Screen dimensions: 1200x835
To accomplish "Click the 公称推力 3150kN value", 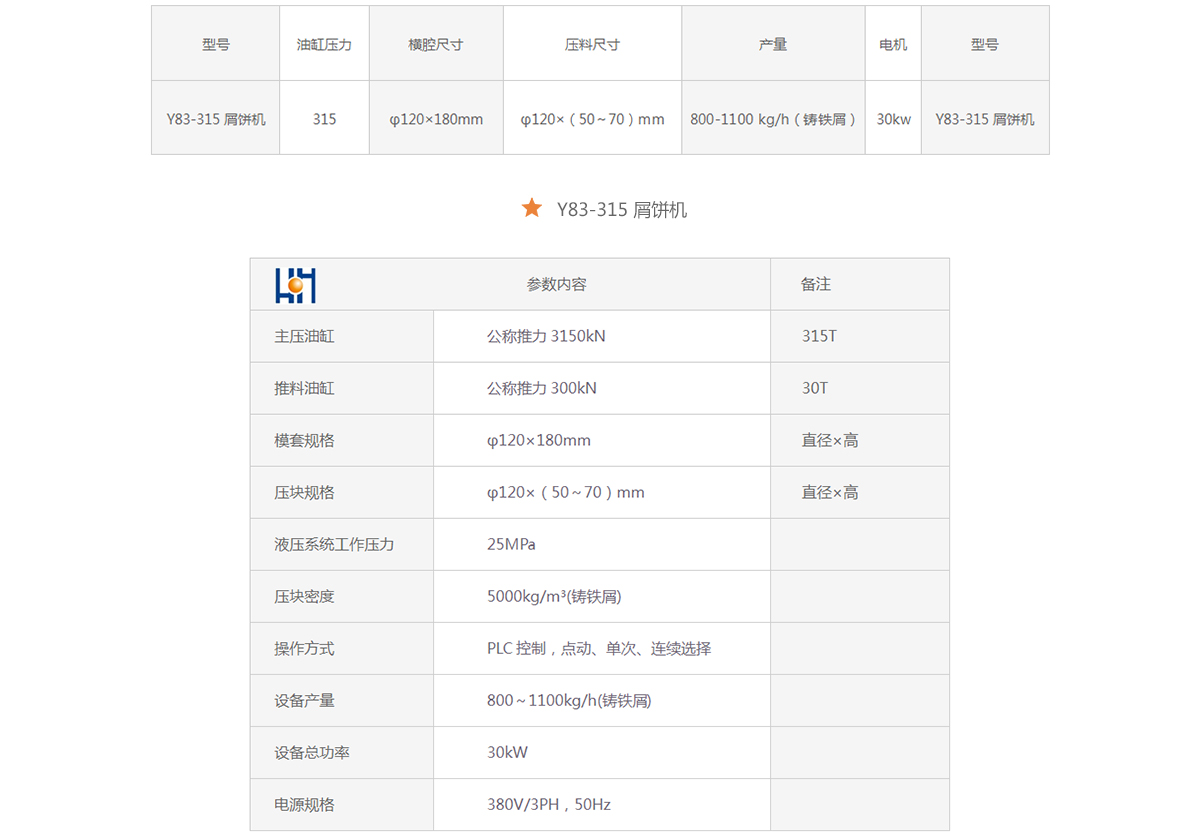I will (x=546, y=337).
